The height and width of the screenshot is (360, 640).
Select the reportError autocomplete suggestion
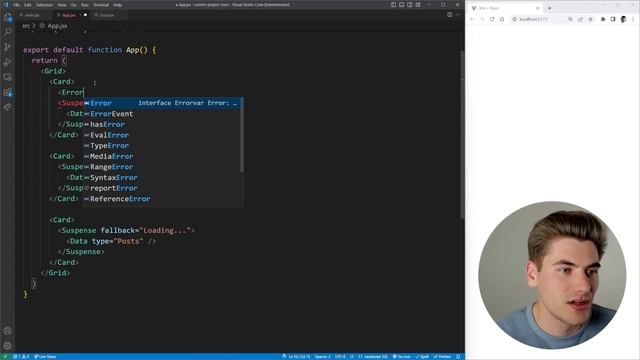pos(163,188)
